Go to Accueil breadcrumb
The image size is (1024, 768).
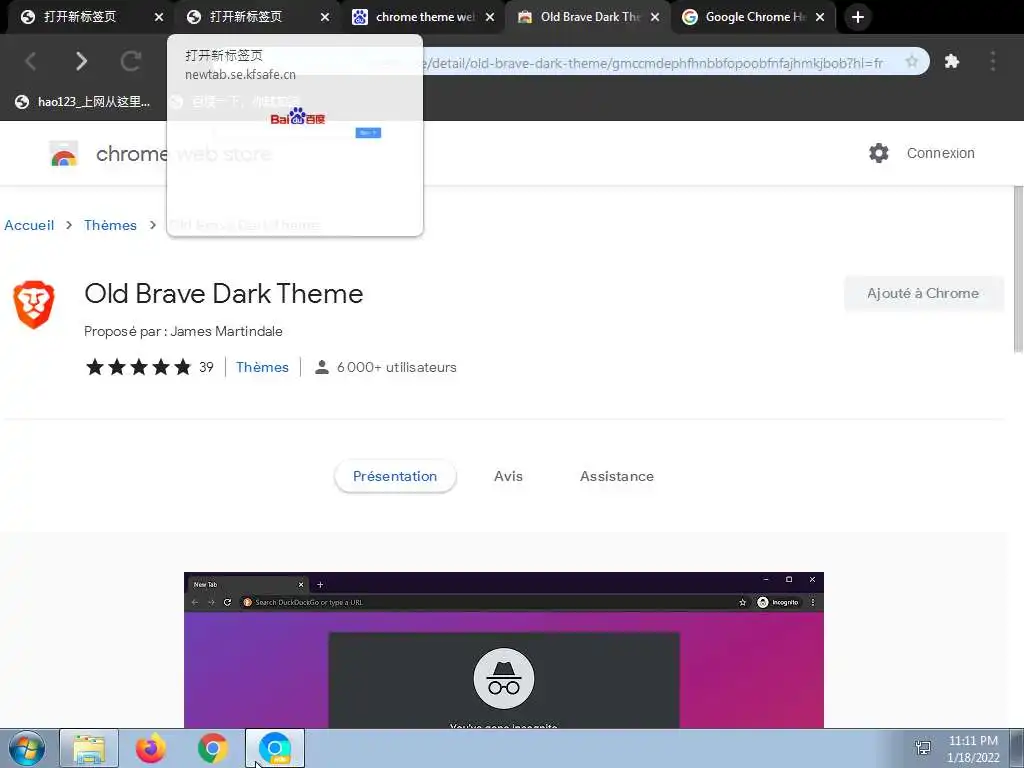(x=29, y=225)
